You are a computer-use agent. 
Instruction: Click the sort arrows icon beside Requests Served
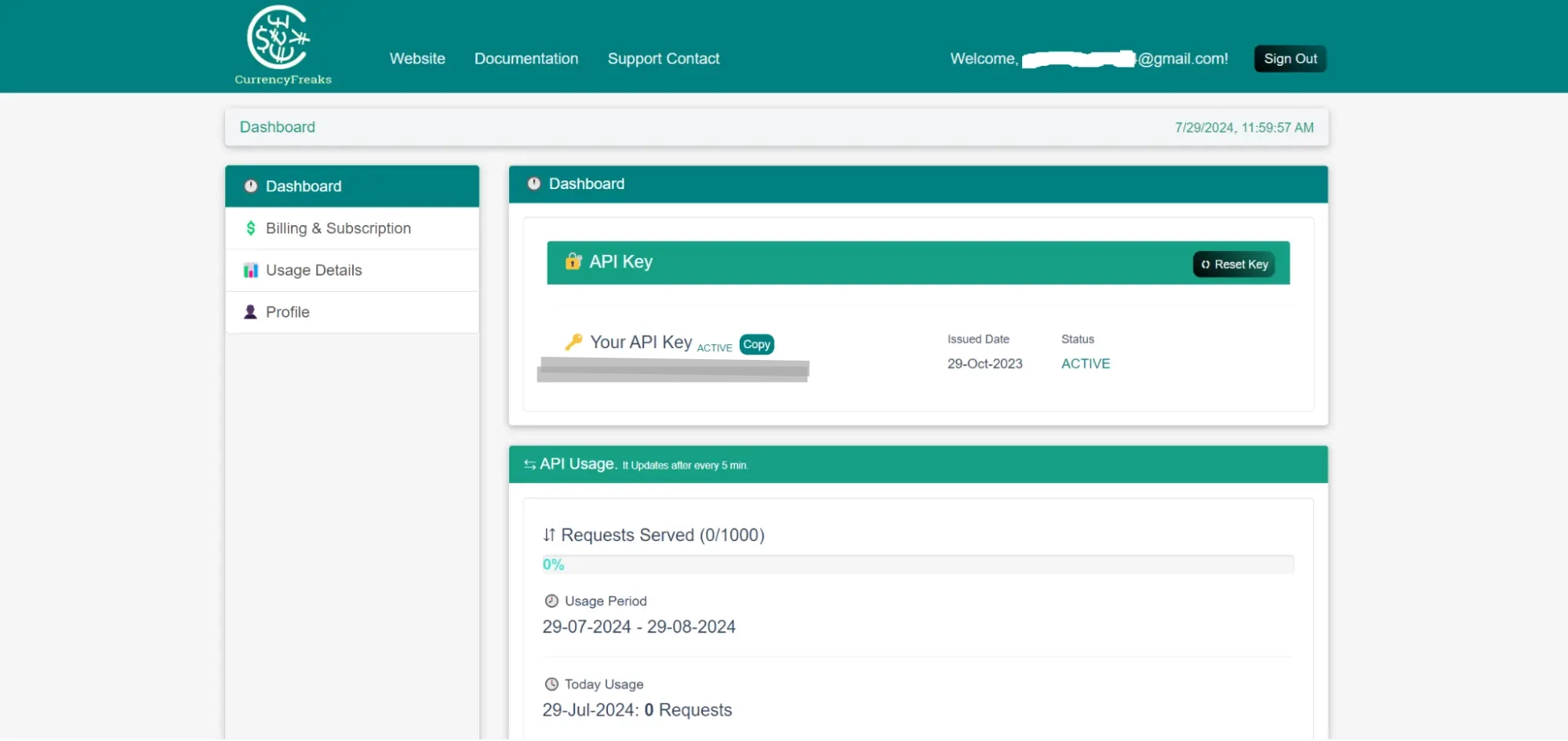549,535
